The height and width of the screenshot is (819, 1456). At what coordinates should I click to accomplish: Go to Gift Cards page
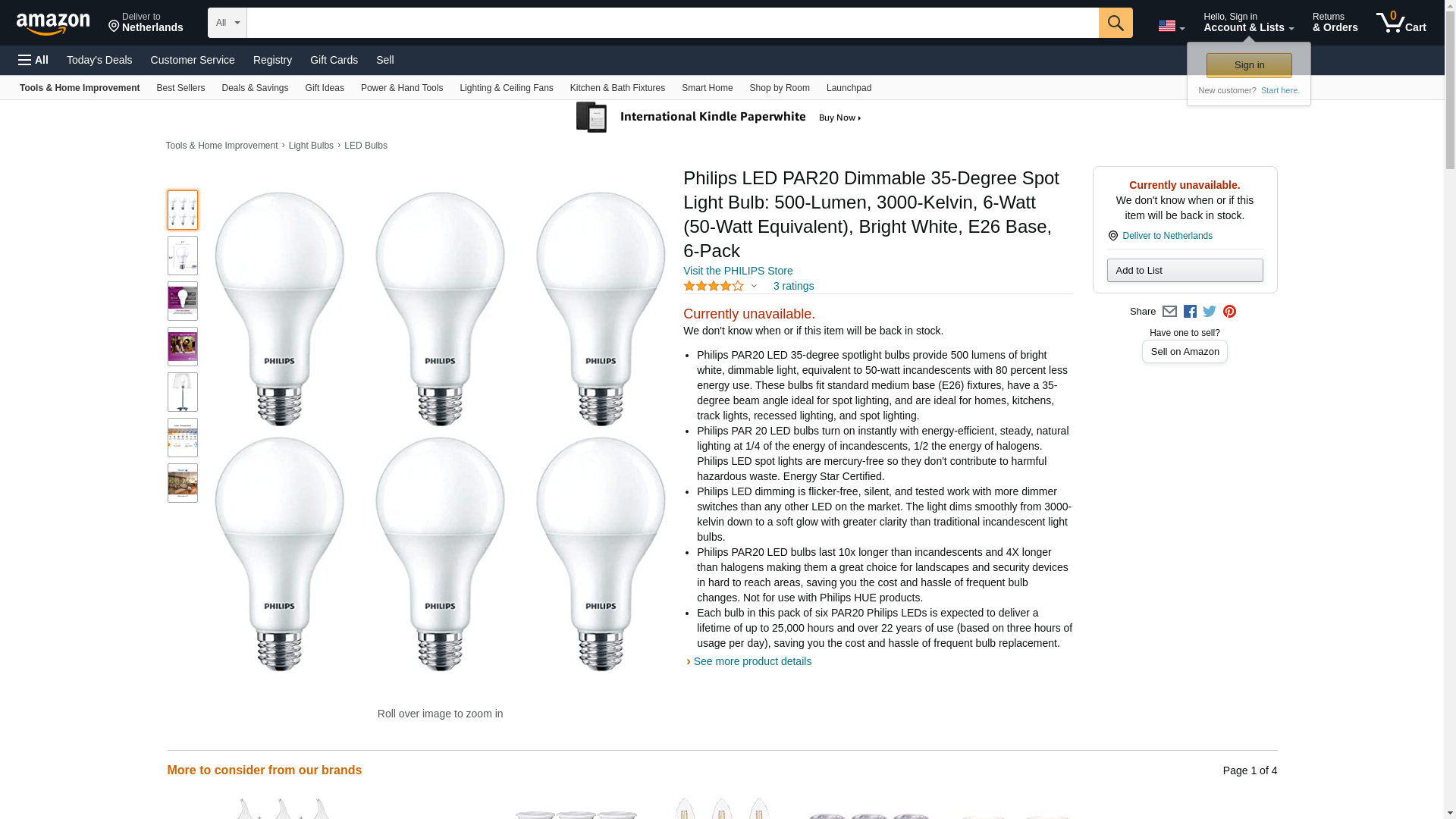pyautogui.click(x=334, y=60)
